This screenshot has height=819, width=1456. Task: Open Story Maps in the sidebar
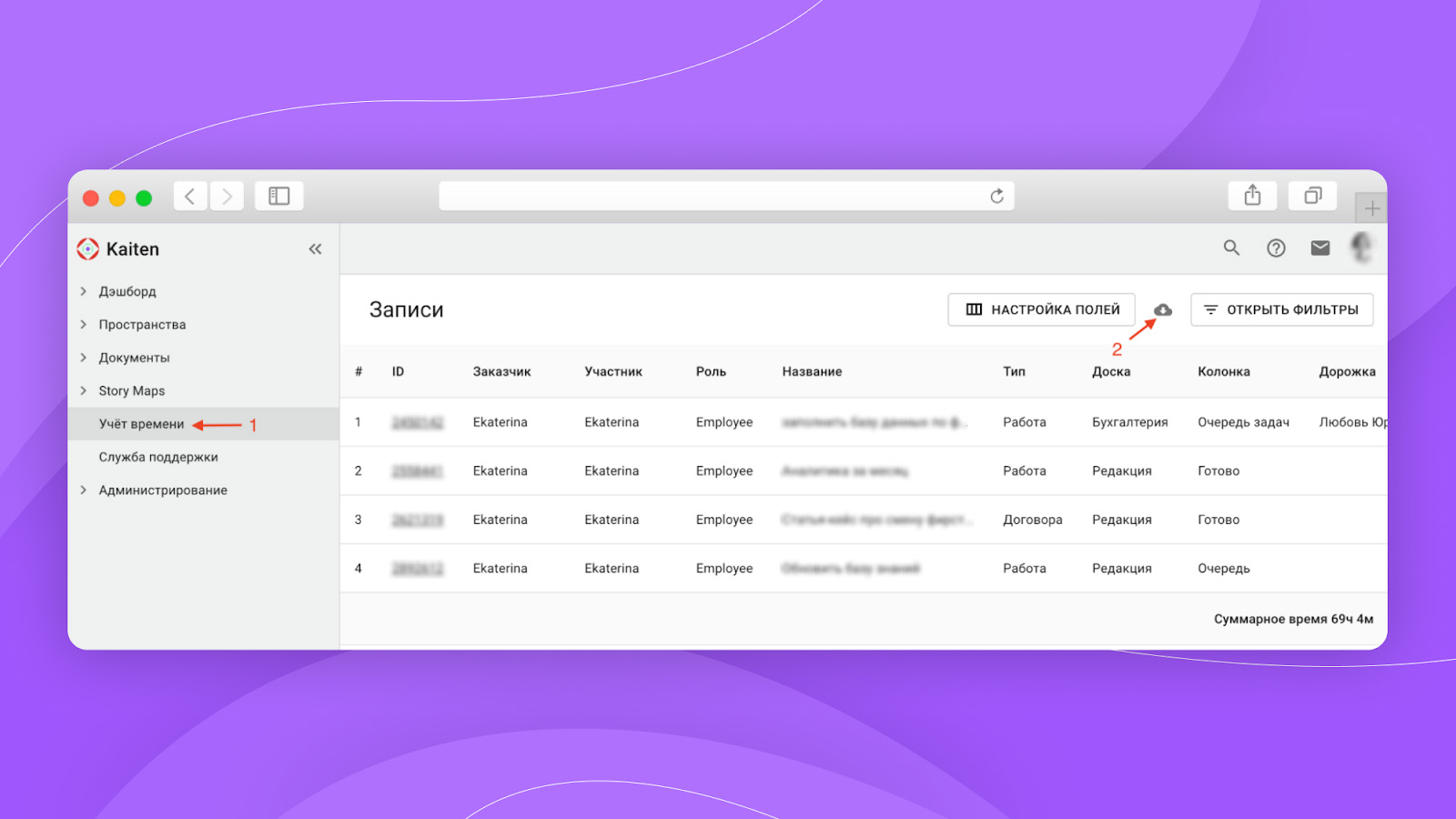click(x=132, y=390)
